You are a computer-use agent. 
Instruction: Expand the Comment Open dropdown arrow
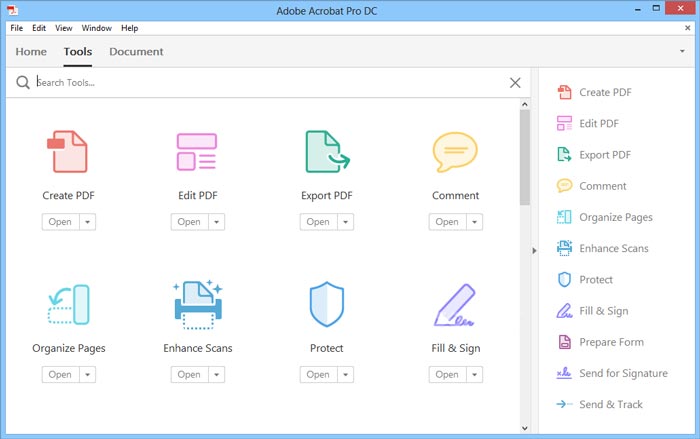(475, 222)
